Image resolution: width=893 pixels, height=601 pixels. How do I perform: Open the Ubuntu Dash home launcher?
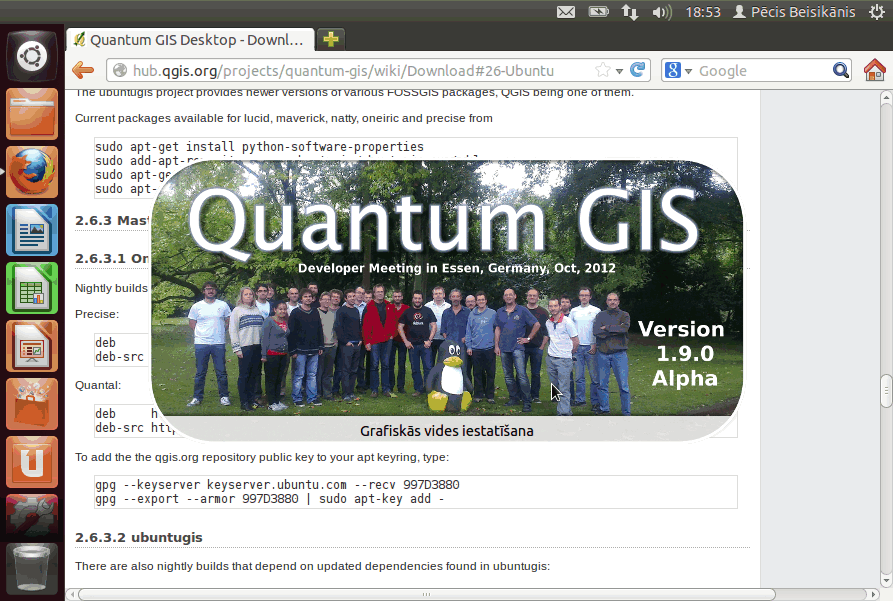[x=32, y=56]
